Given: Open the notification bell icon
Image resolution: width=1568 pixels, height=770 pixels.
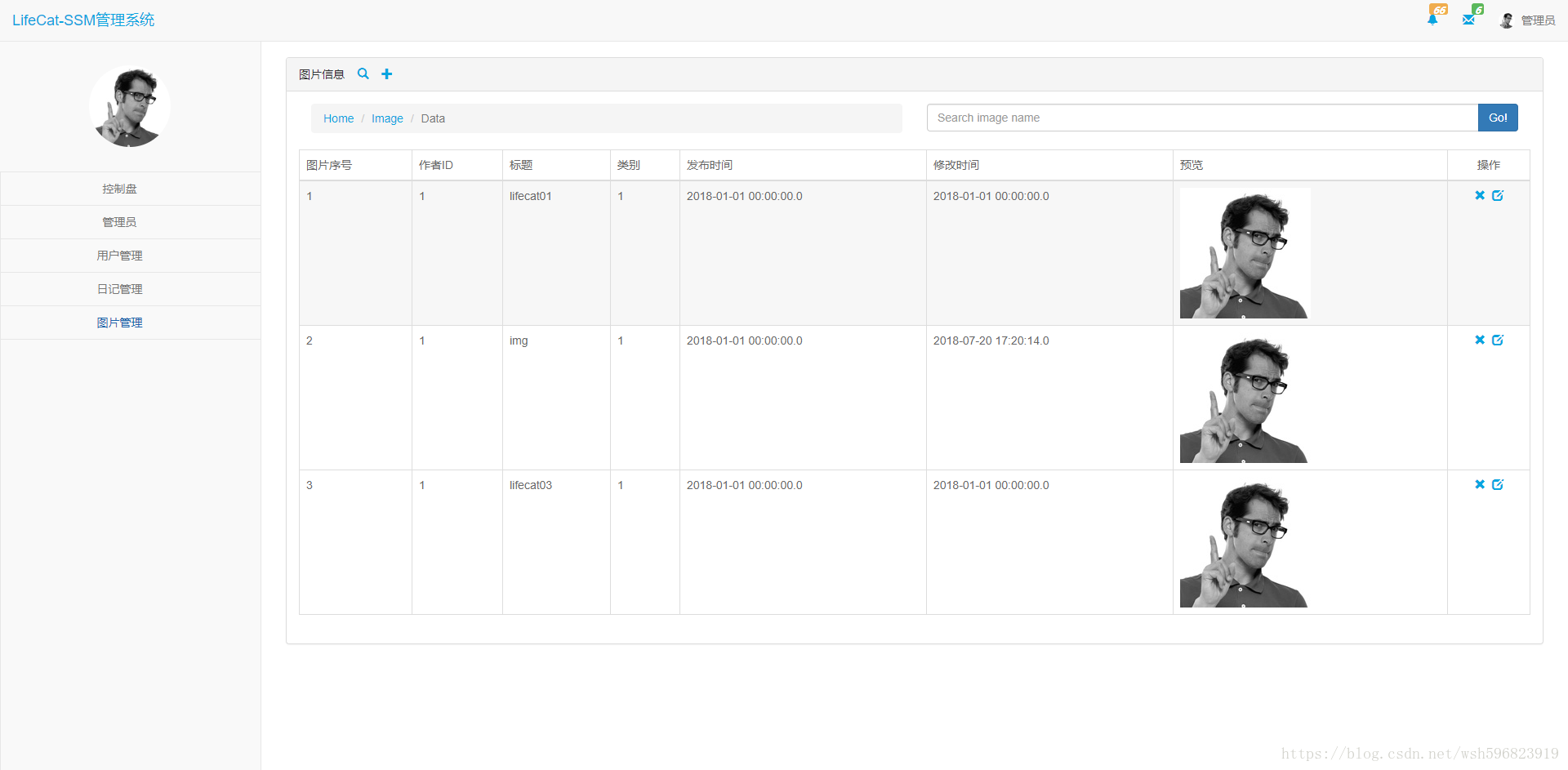Looking at the screenshot, I should 1432,20.
